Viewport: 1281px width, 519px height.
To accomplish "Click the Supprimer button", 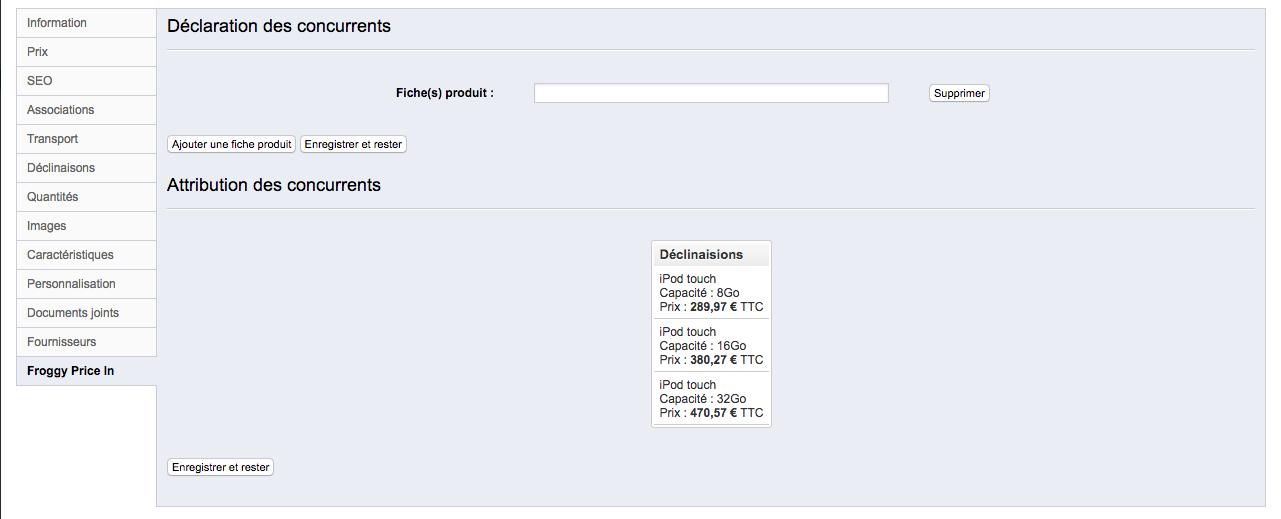I will point(959,93).
